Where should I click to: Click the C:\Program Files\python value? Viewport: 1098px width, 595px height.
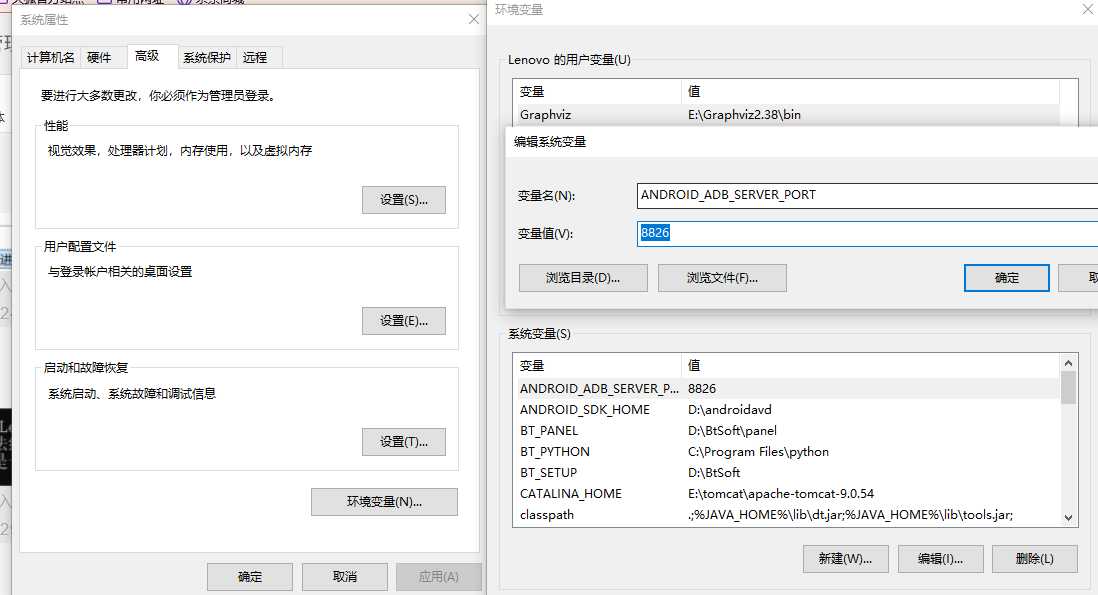pyautogui.click(x=758, y=452)
